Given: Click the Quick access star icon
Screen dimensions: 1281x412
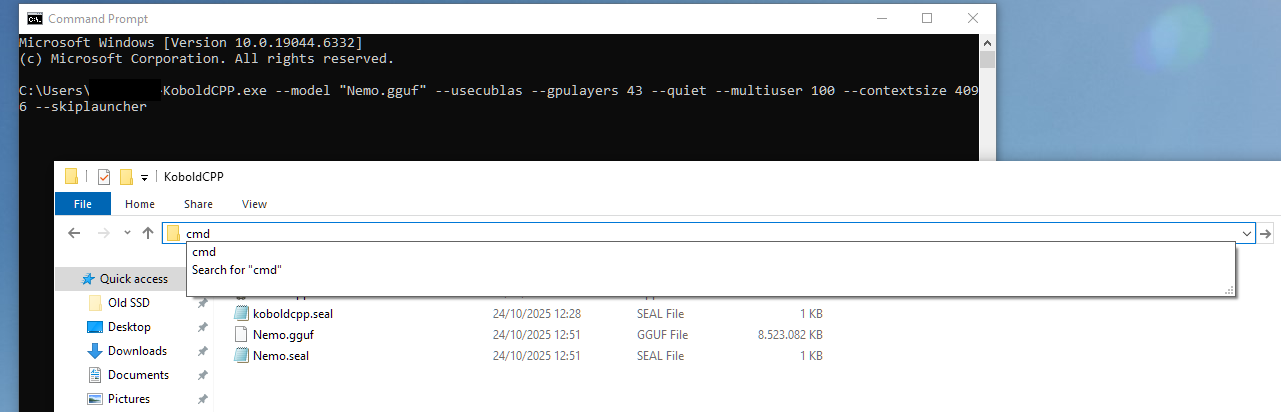Looking at the screenshot, I should 88,279.
